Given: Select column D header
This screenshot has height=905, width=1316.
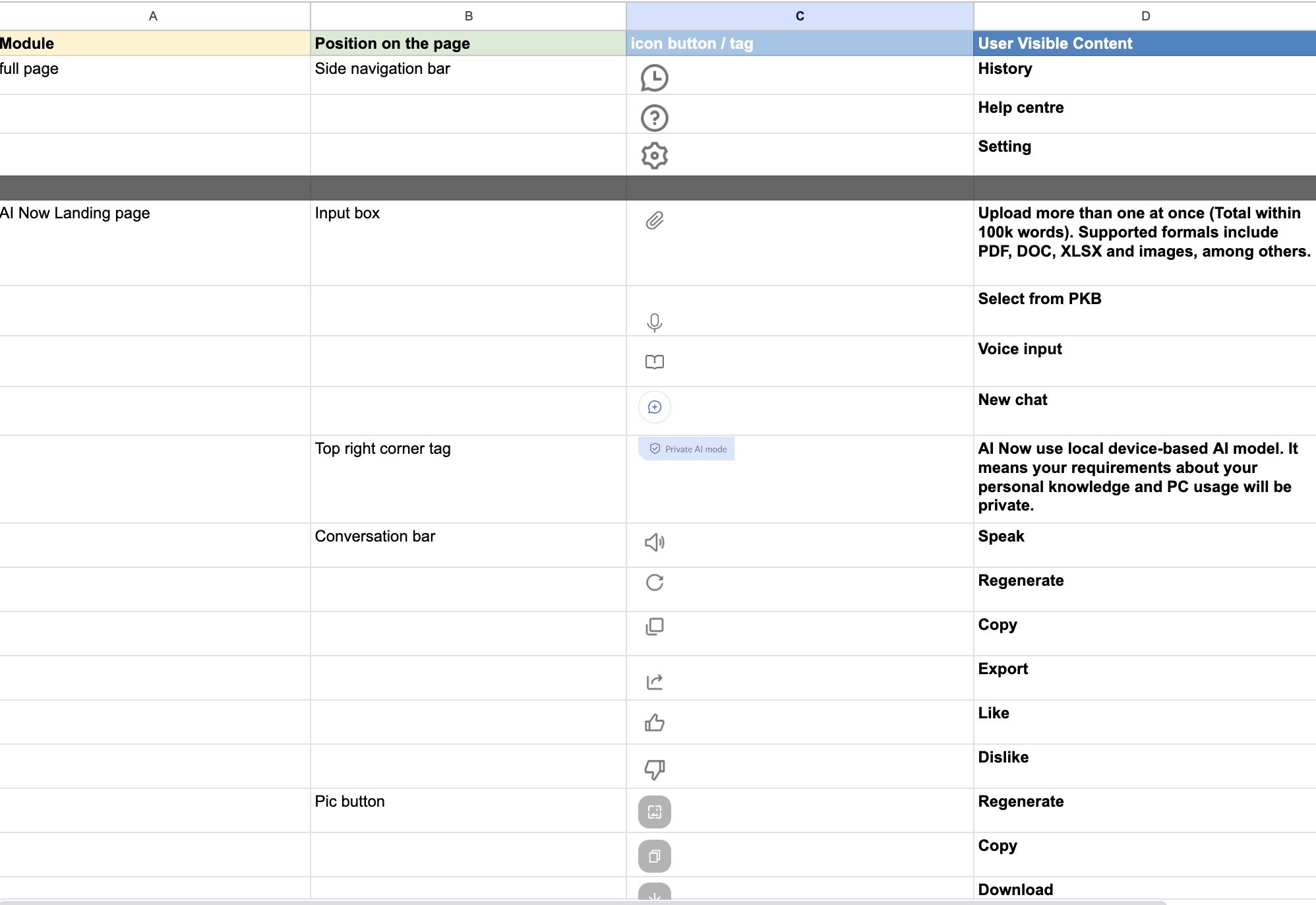Looking at the screenshot, I should pos(1145,16).
